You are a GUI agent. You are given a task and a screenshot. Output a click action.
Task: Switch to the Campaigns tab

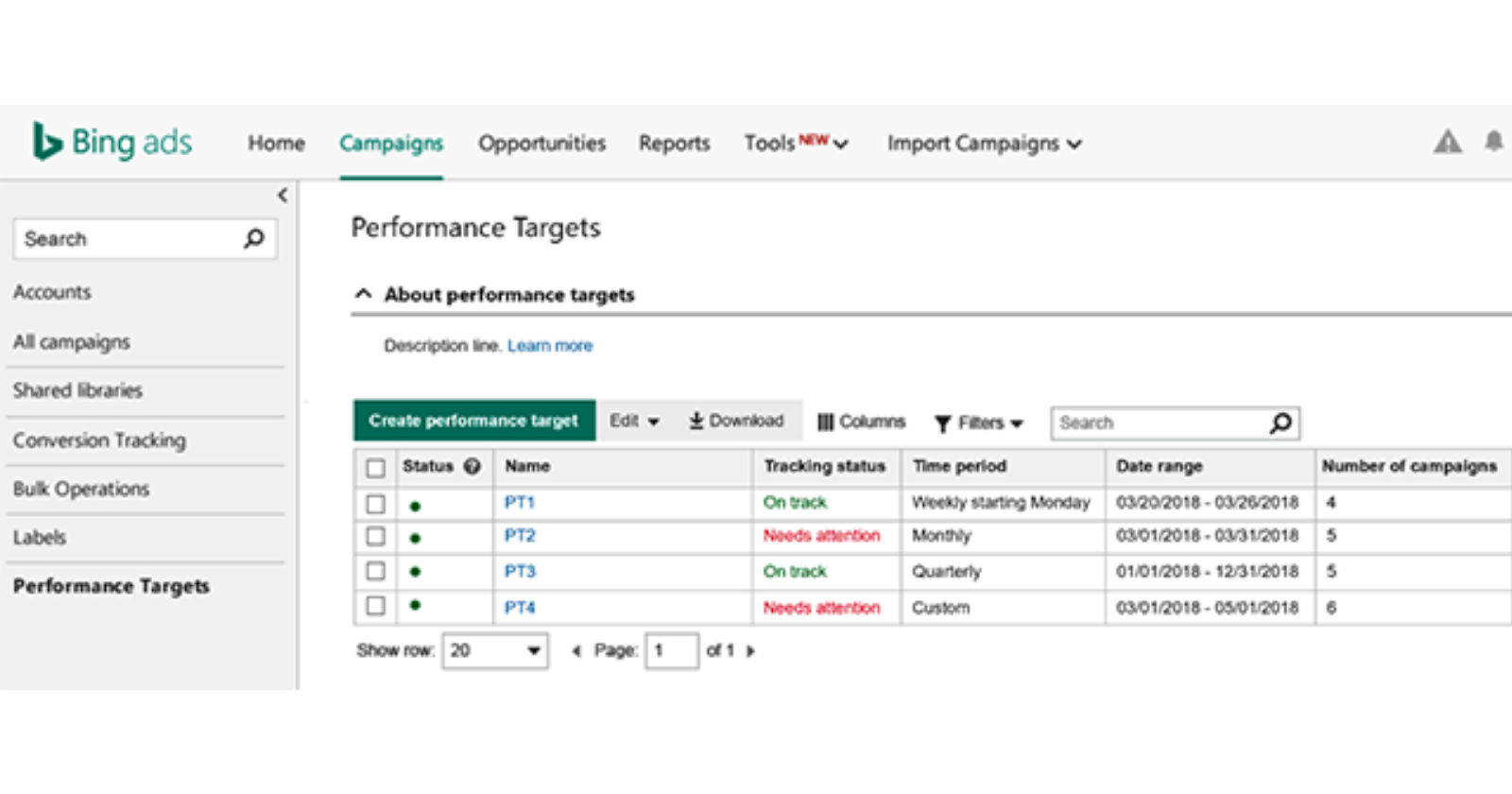click(x=391, y=143)
